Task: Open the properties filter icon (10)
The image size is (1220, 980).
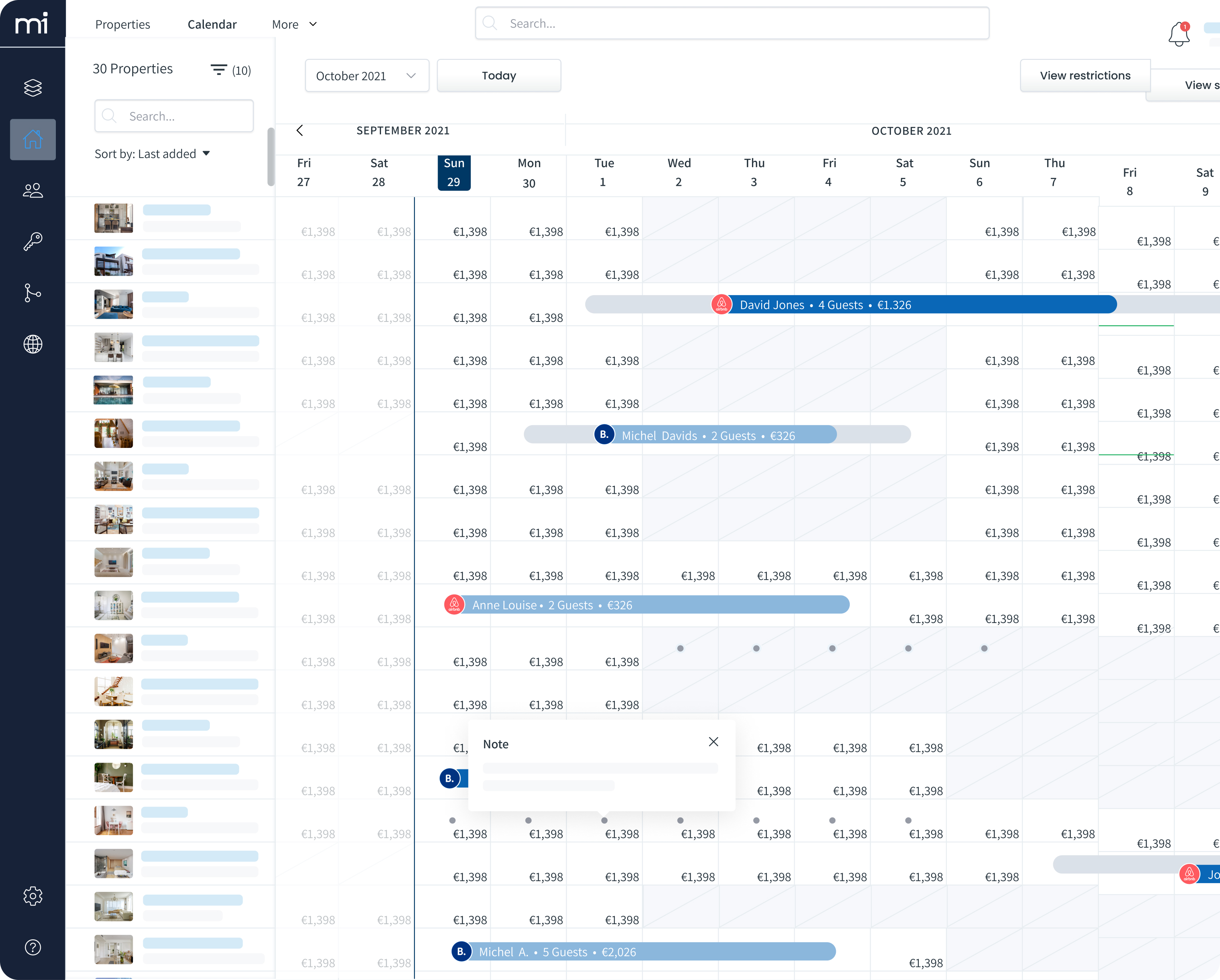Action: click(219, 69)
